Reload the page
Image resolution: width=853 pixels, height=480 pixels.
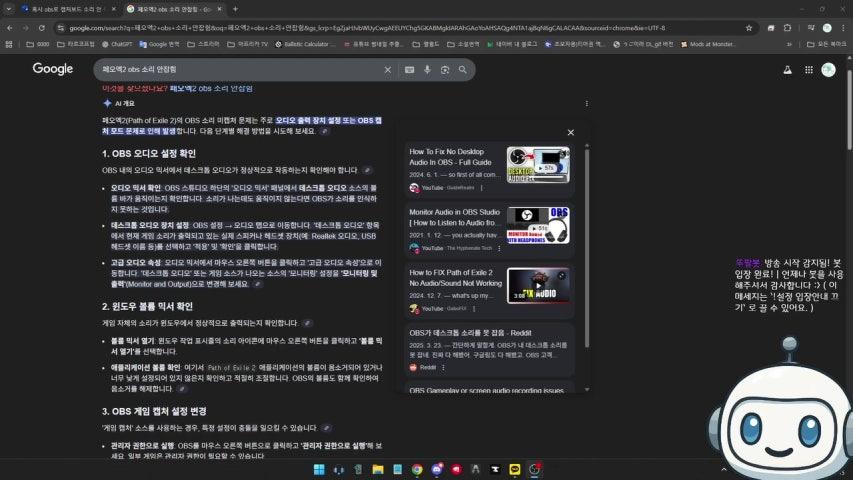(x=41, y=28)
